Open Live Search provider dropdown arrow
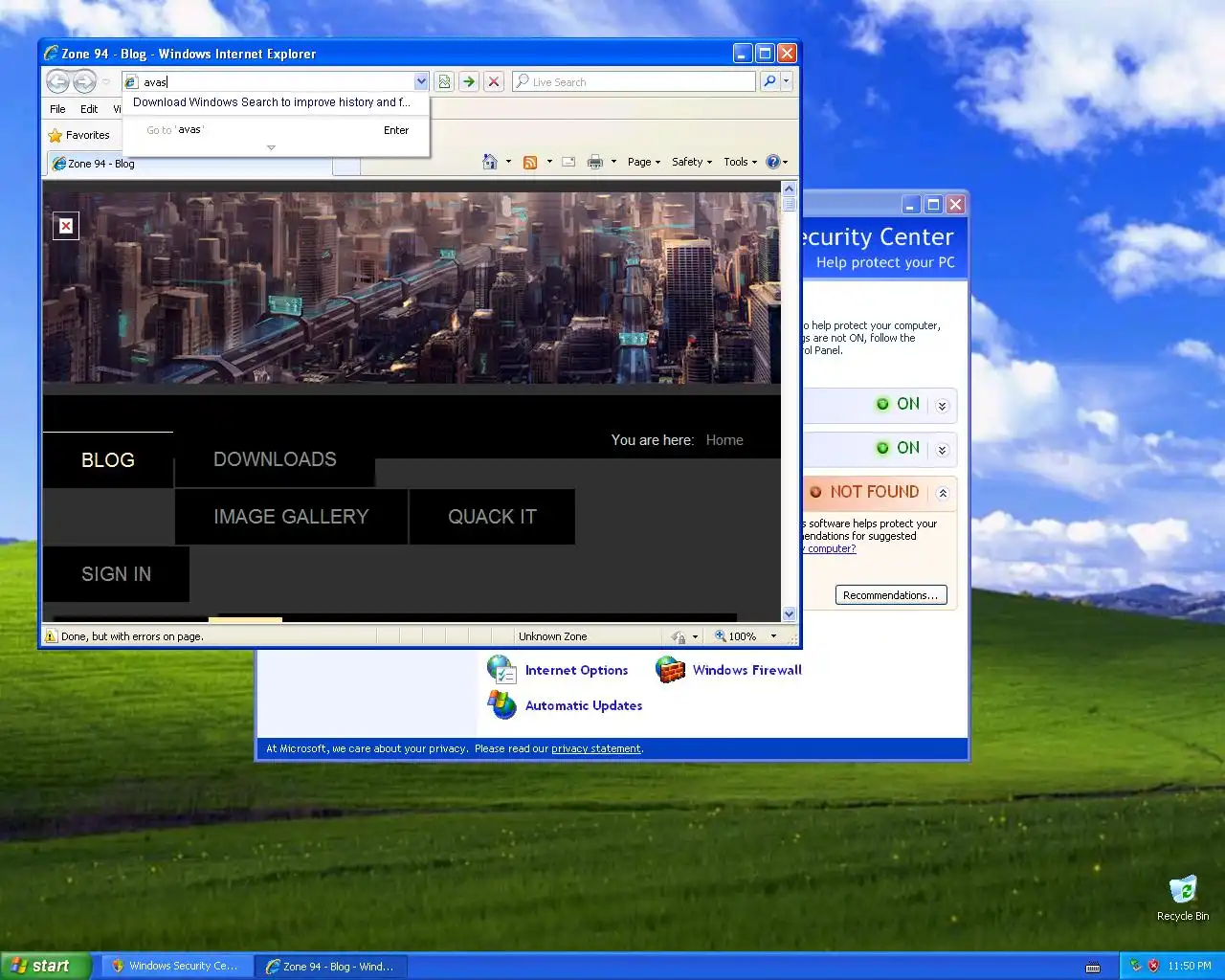The width and height of the screenshot is (1225, 980). pyautogui.click(x=787, y=81)
